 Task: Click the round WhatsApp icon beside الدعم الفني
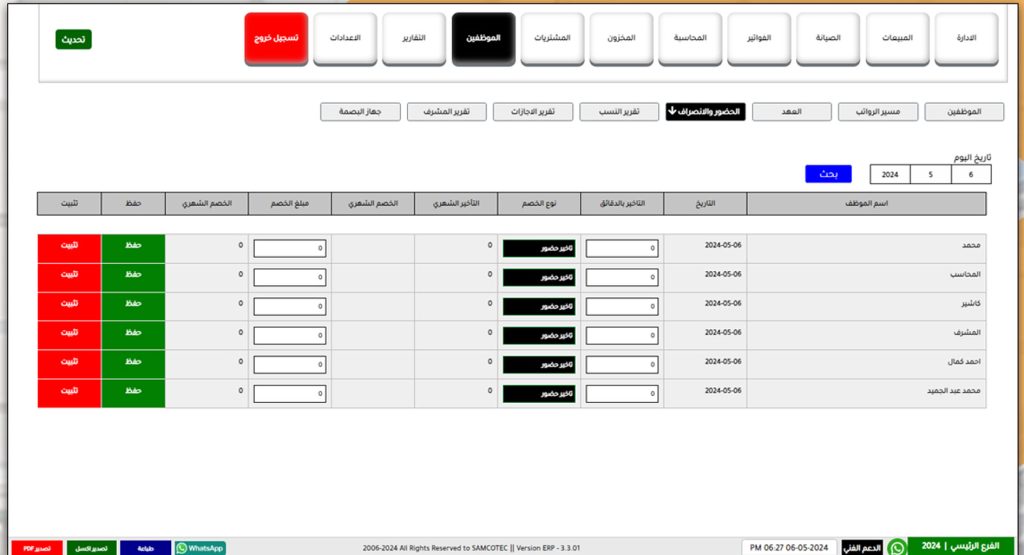(897, 547)
